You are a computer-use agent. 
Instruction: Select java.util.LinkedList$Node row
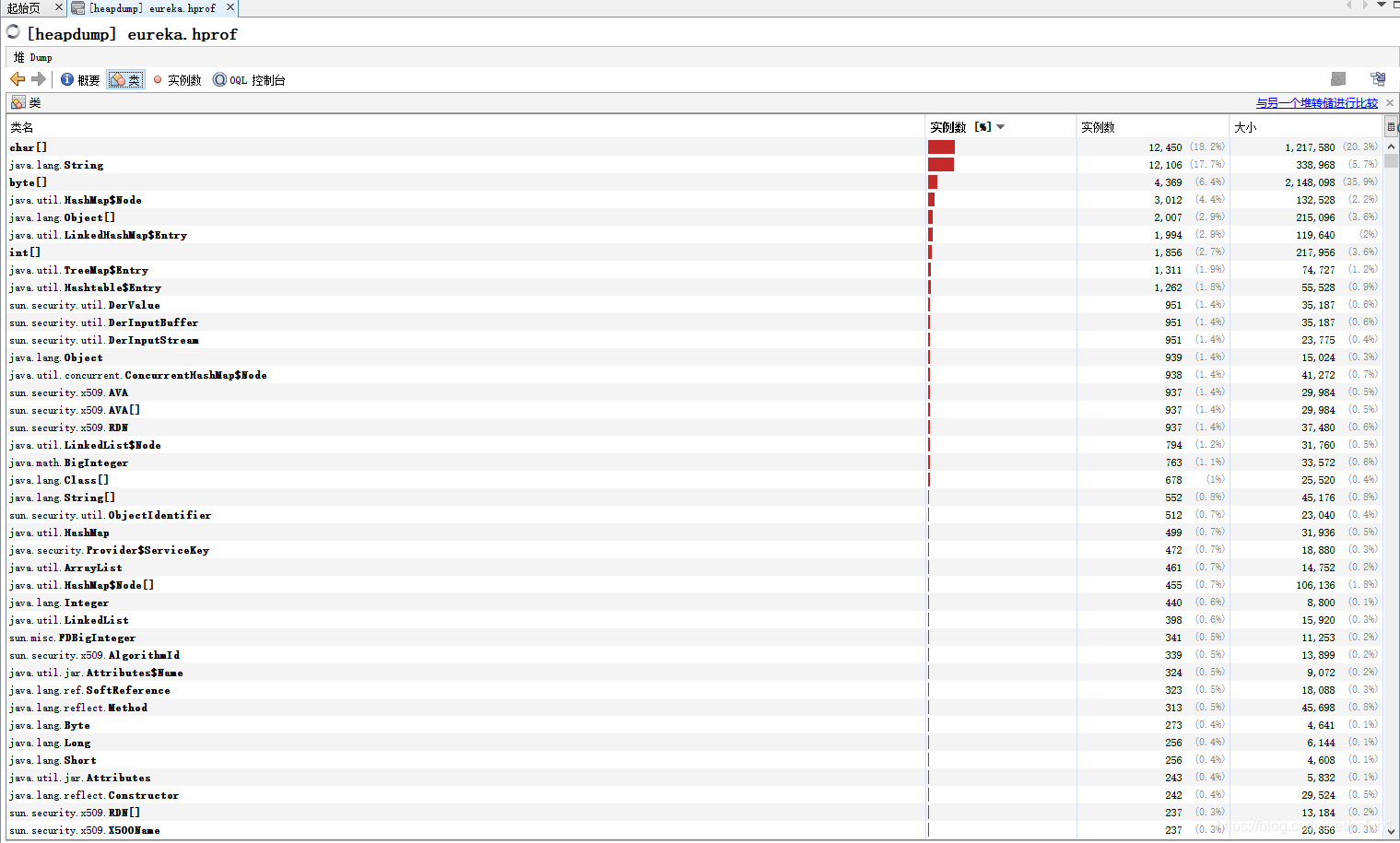tap(696, 445)
